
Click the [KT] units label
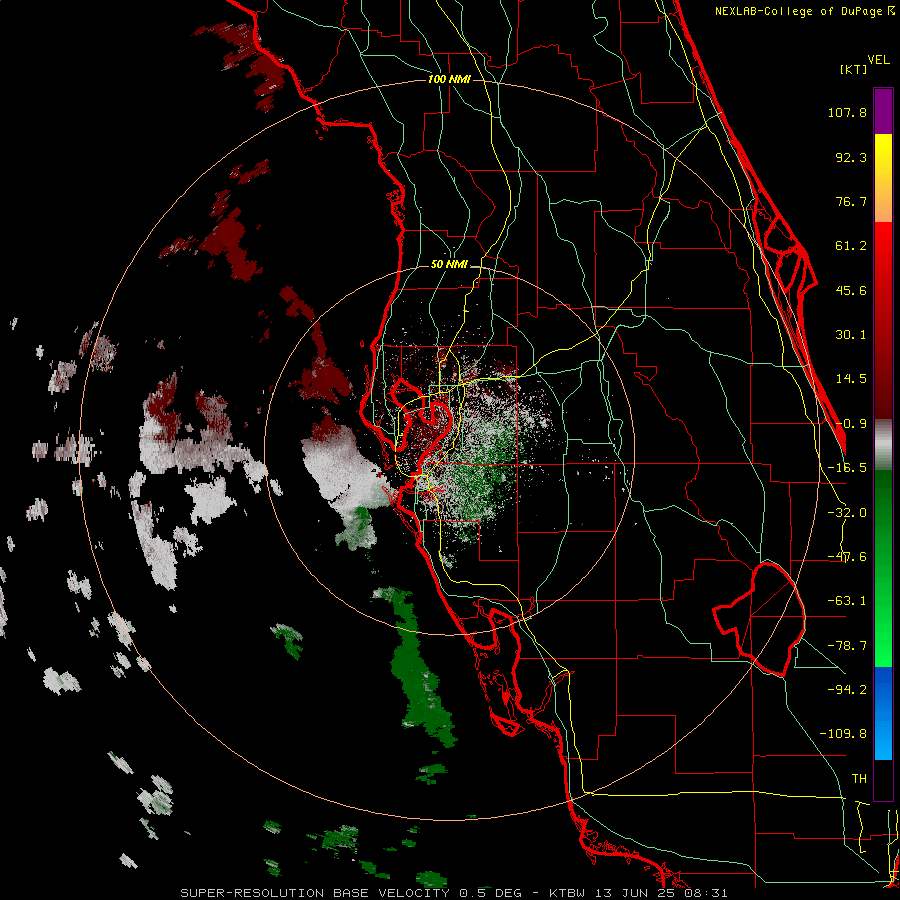point(854,69)
